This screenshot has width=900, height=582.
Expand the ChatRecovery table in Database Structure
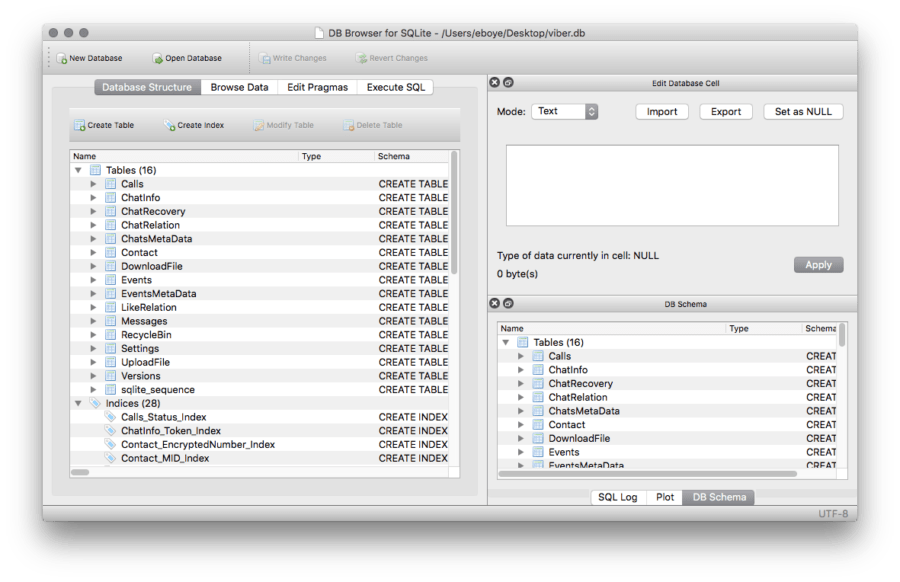93,211
